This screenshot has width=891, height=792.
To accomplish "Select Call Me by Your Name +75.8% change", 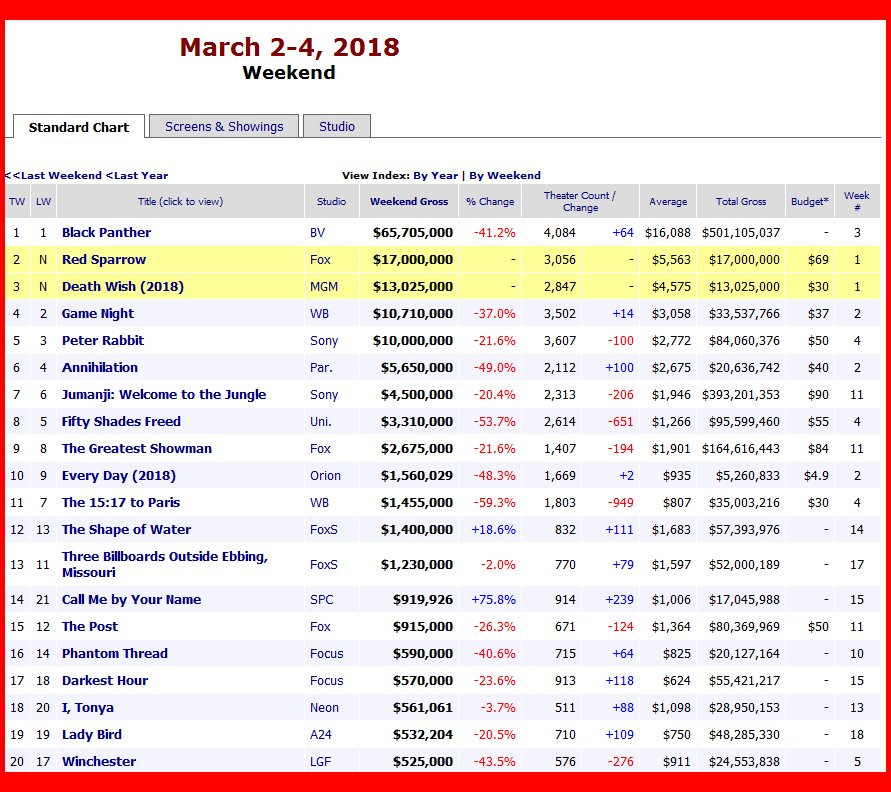I will 493,599.
